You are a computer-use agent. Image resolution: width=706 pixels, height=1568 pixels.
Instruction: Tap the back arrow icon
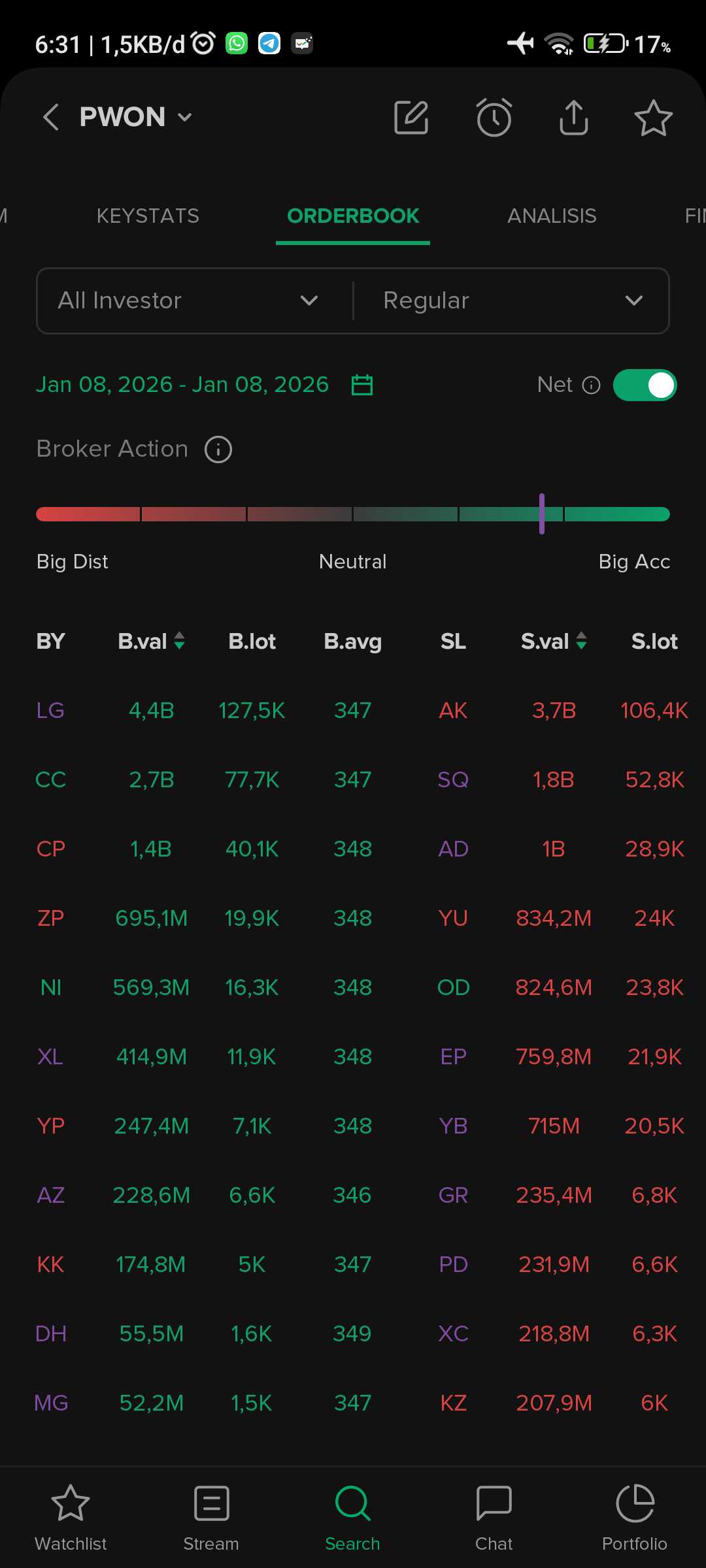click(51, 118)
